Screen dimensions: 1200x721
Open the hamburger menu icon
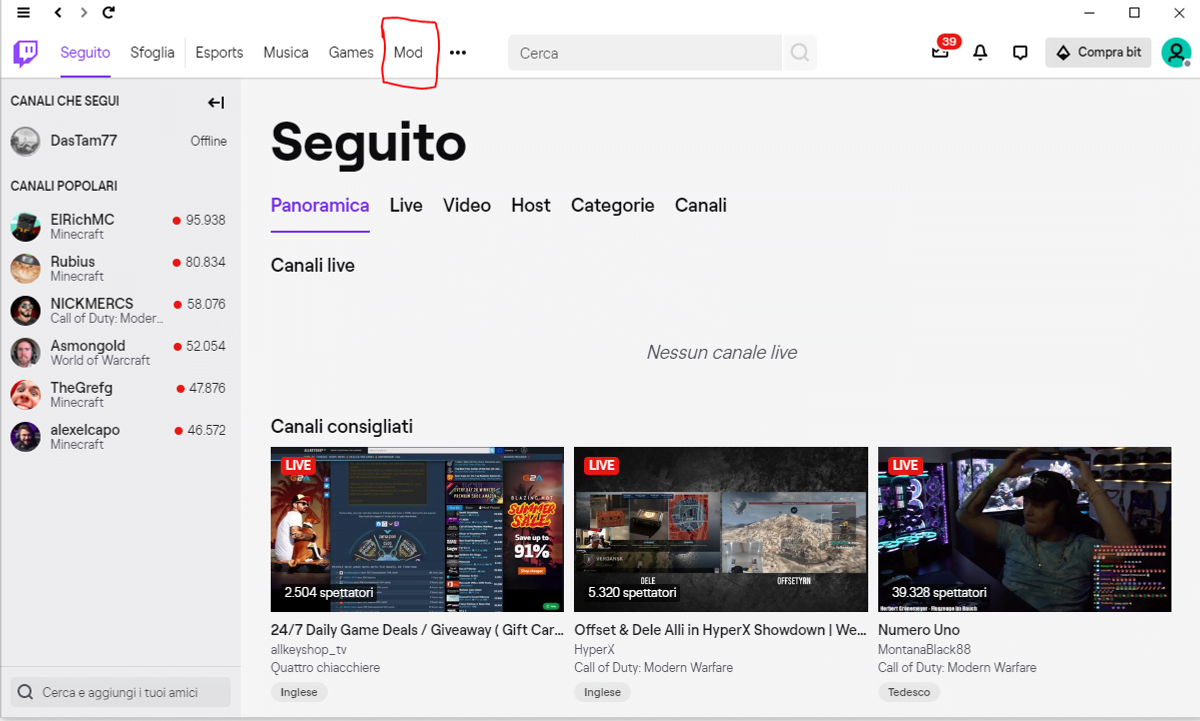[x=24, y=13]
